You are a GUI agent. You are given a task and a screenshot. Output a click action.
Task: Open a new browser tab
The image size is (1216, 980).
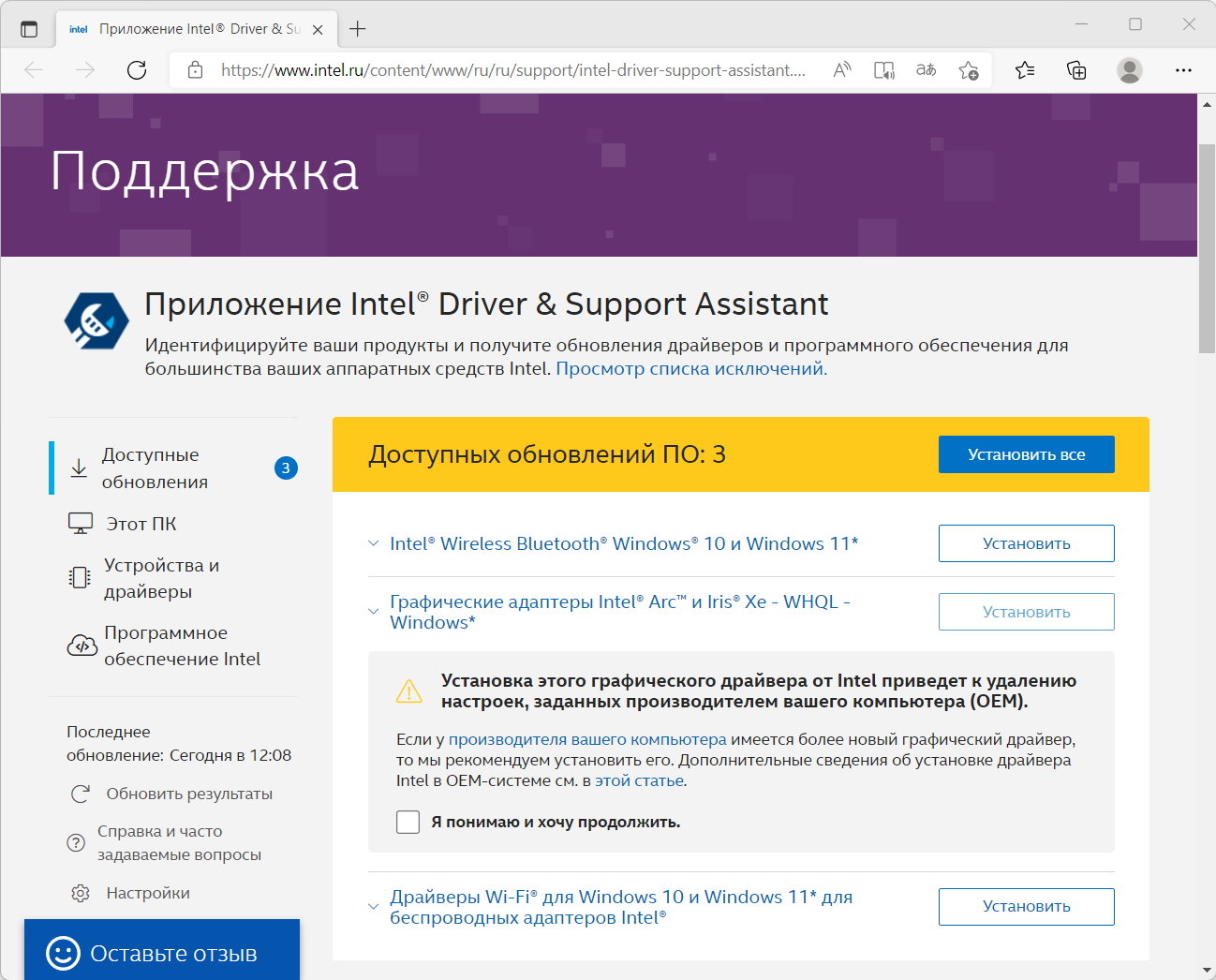358,29
